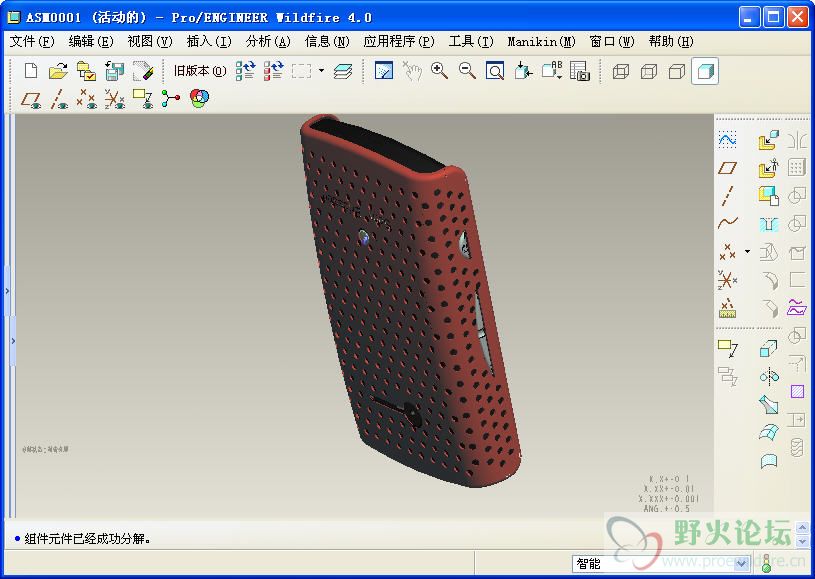Viewport: 815px width, 579px height.
Task: Toggle coordinate systems visibility
Action: point(114,99)
